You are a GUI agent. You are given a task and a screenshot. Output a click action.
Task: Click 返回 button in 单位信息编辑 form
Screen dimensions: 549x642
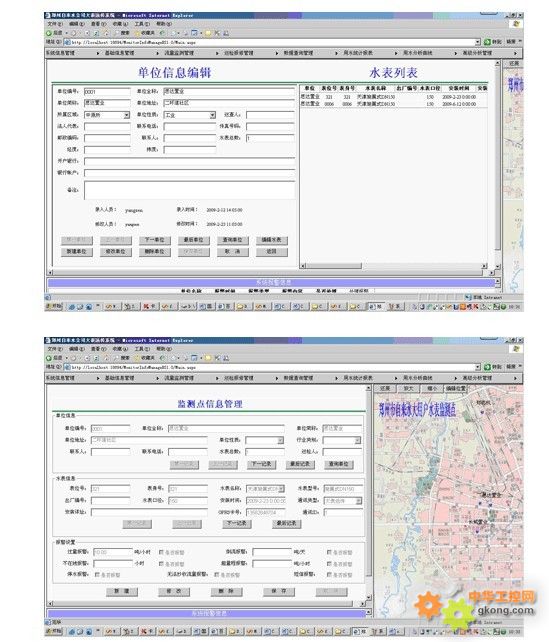[272, 252]
